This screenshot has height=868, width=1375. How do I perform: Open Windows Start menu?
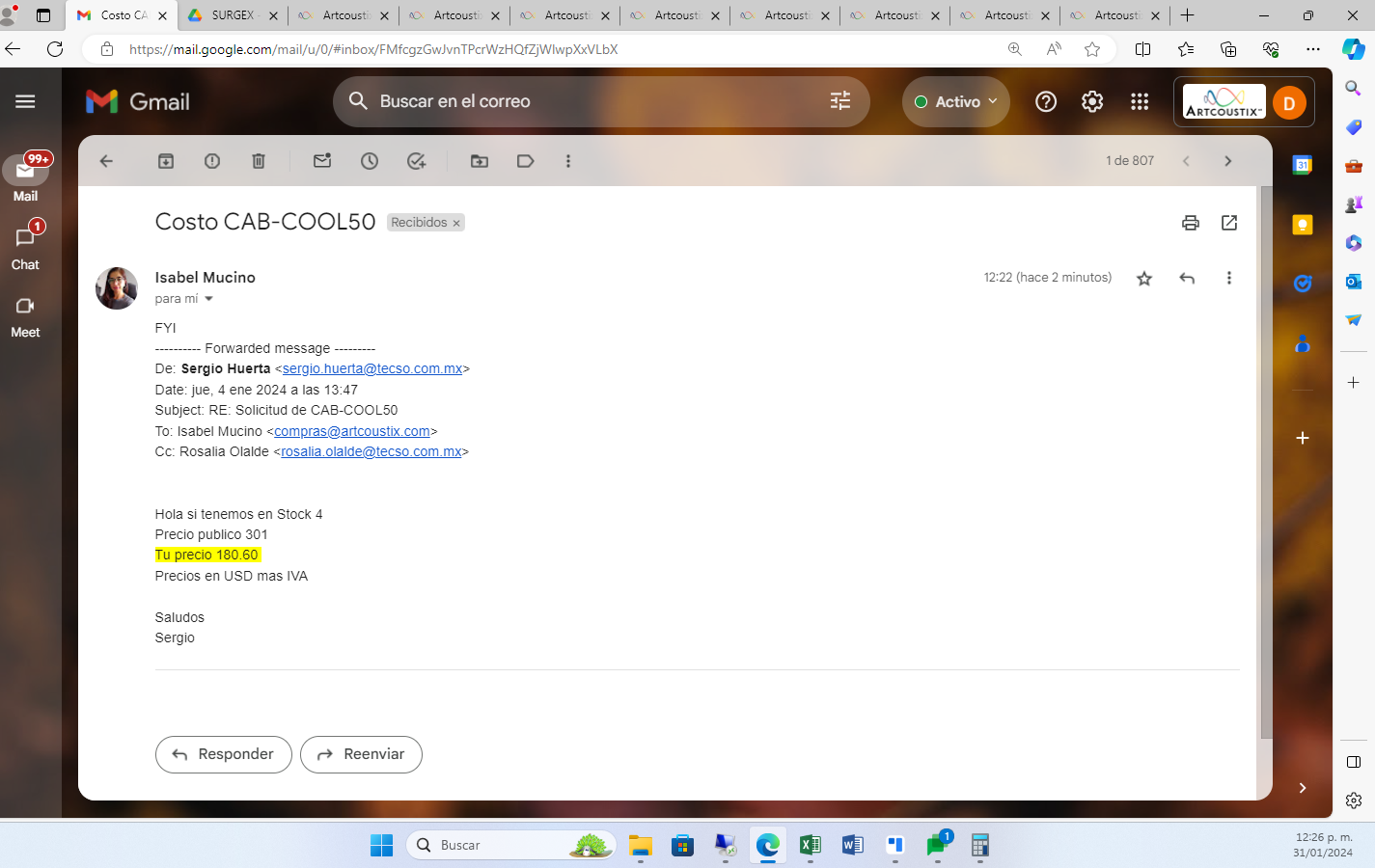(381, 846)
